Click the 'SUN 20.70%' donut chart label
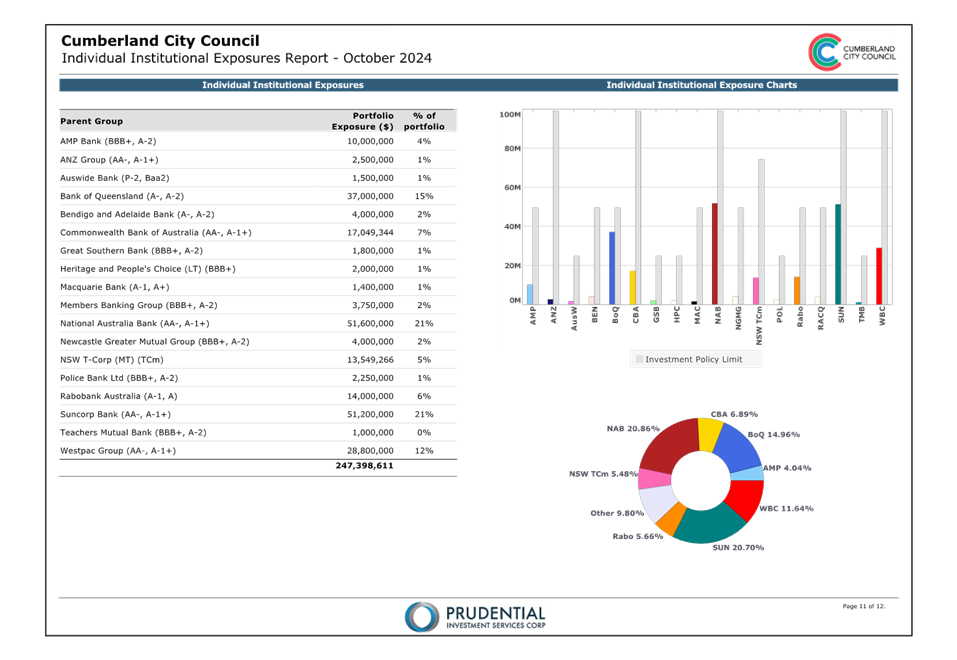 point(739,548)
